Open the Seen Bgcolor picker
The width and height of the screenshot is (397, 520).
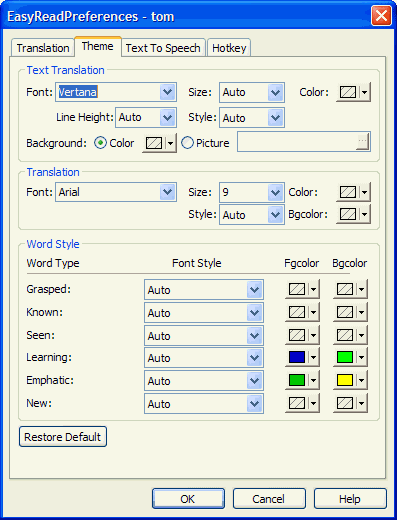350,335
